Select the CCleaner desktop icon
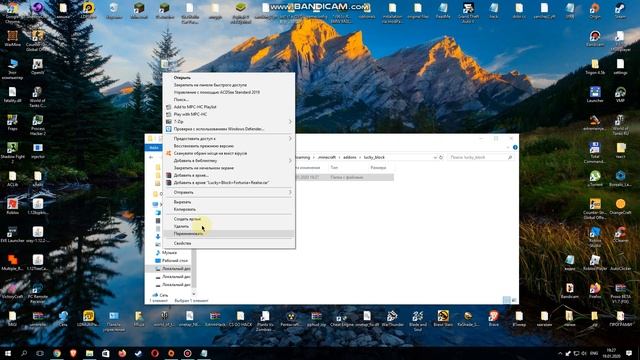The height and width of the screenshot is (360, 640). point(620,235)
